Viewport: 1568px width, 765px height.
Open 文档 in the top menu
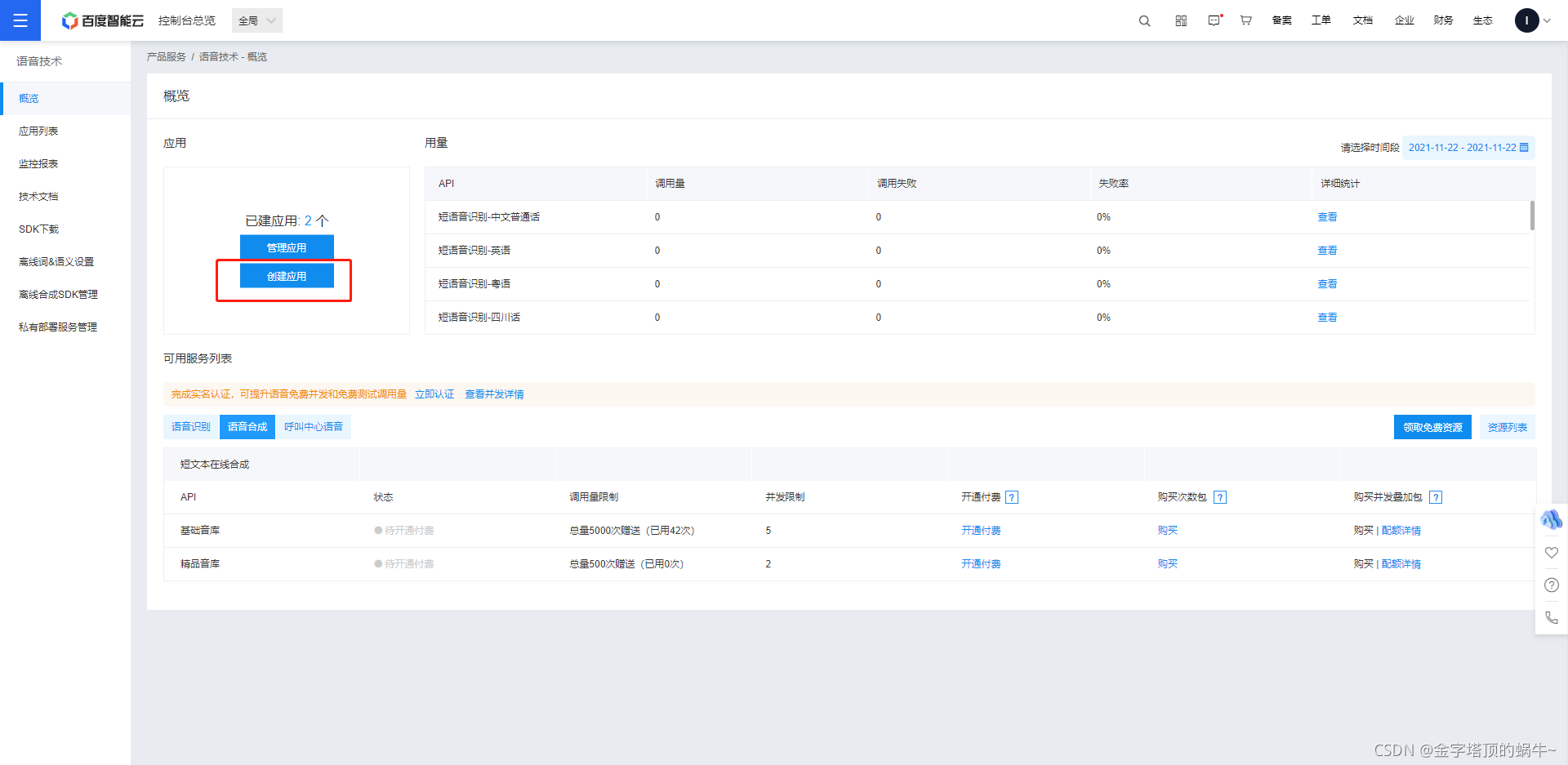(x=1363, y=20)
